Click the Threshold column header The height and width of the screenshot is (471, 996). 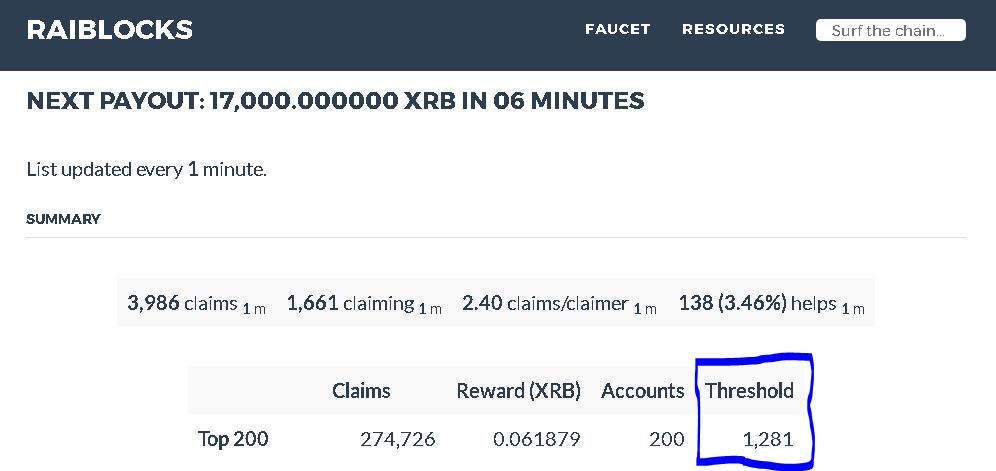click(749, 391)
